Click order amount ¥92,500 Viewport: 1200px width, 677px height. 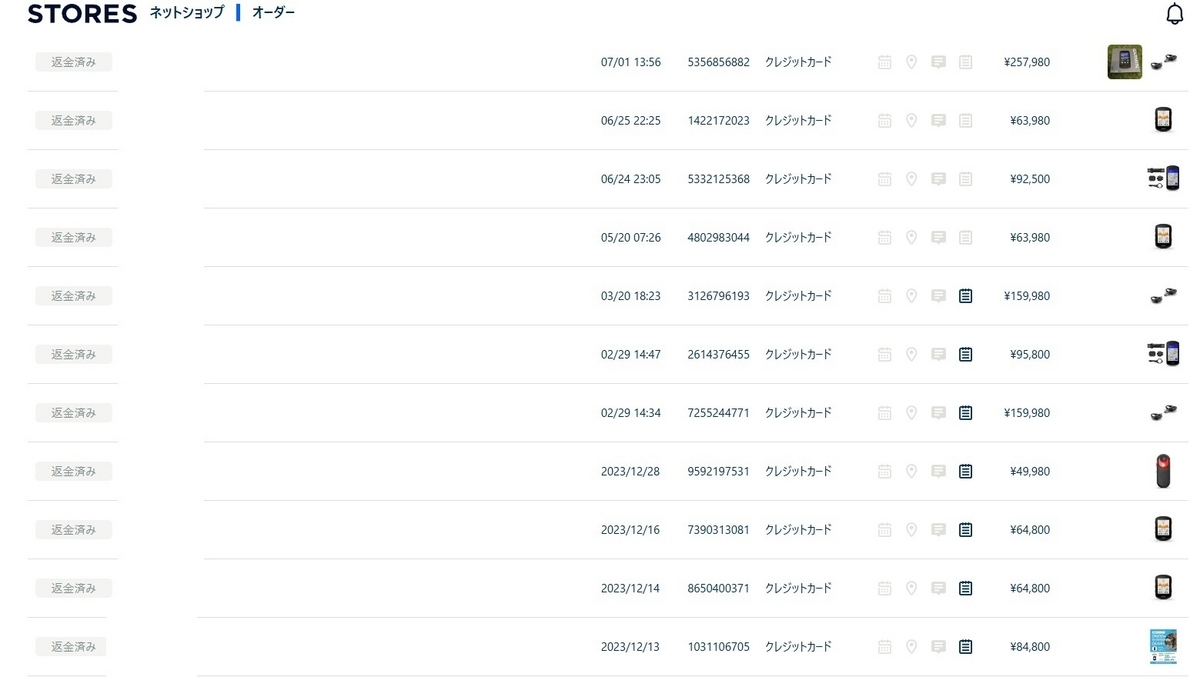pyautogui.click(x=1030, y=179)
